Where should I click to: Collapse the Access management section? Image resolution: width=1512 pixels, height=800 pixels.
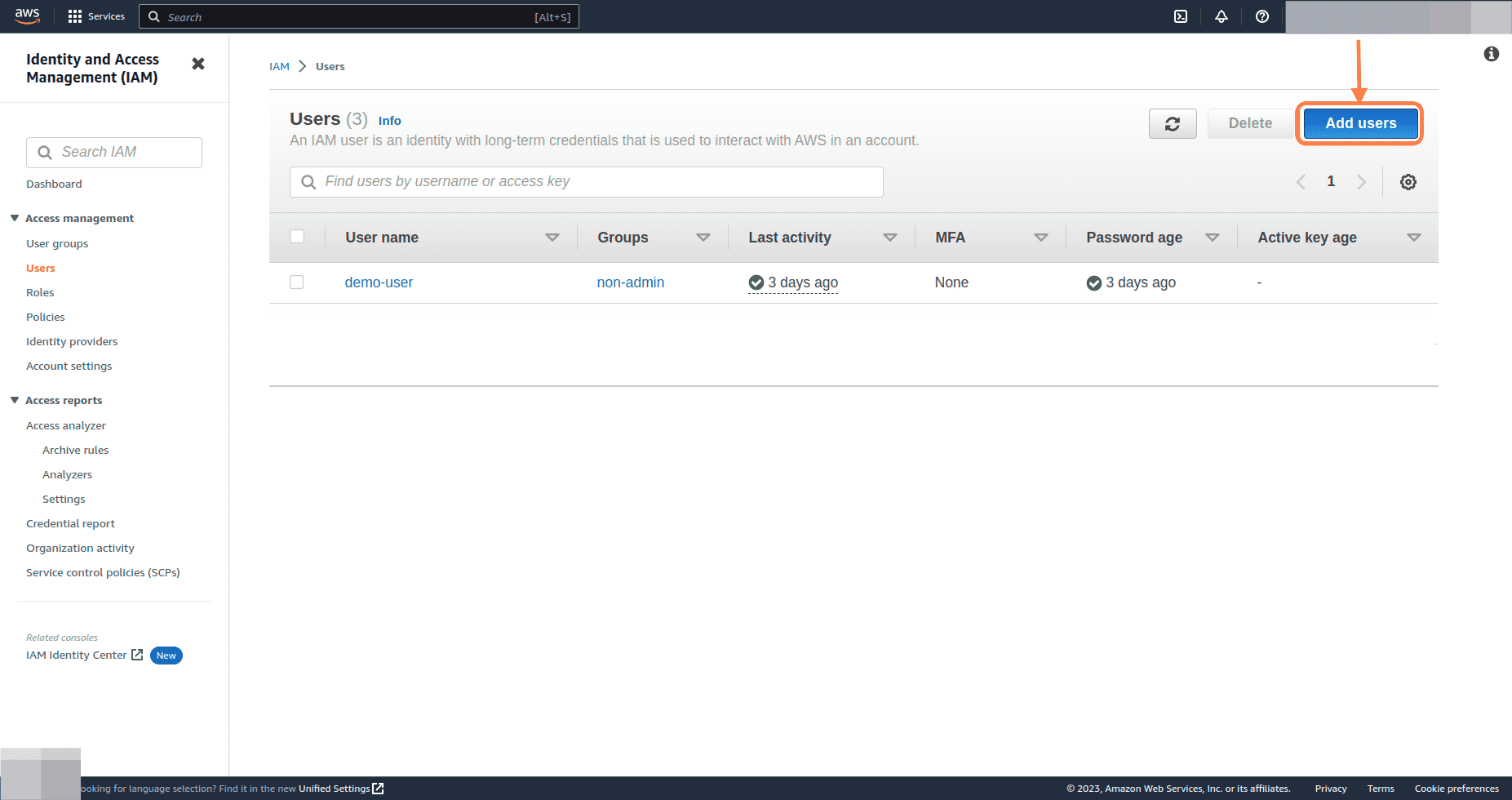click(15, 218)
